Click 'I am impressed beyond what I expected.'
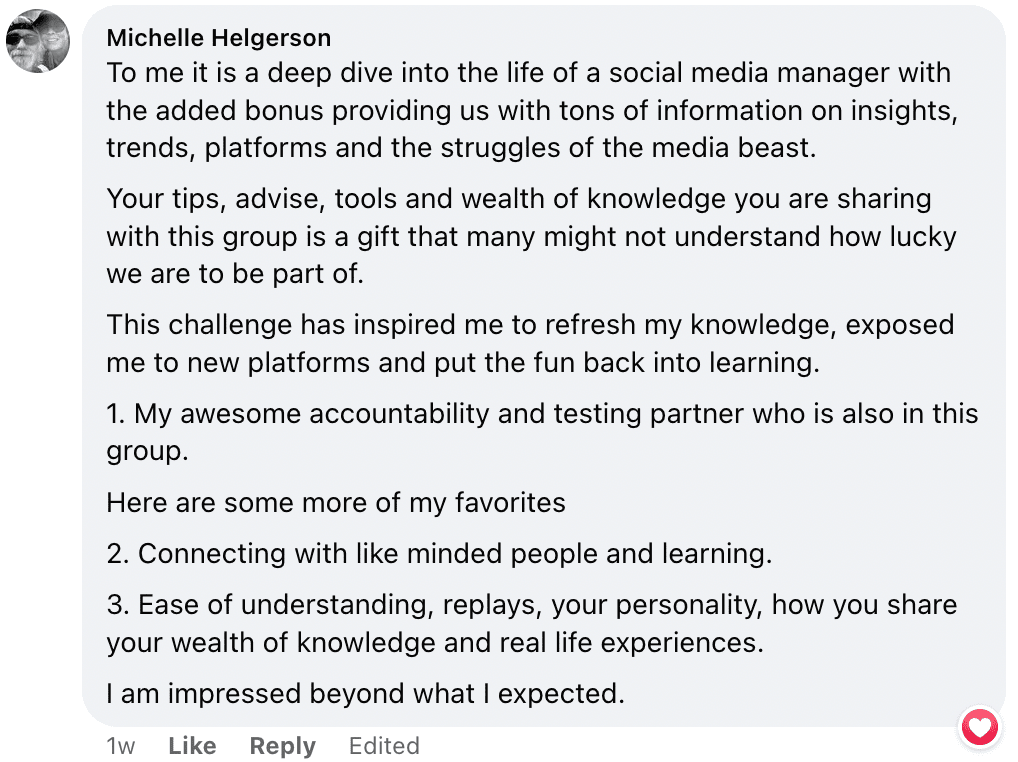Image resolution: width=1018 pixels, height=762 pixels. click(x=366, y=694)
